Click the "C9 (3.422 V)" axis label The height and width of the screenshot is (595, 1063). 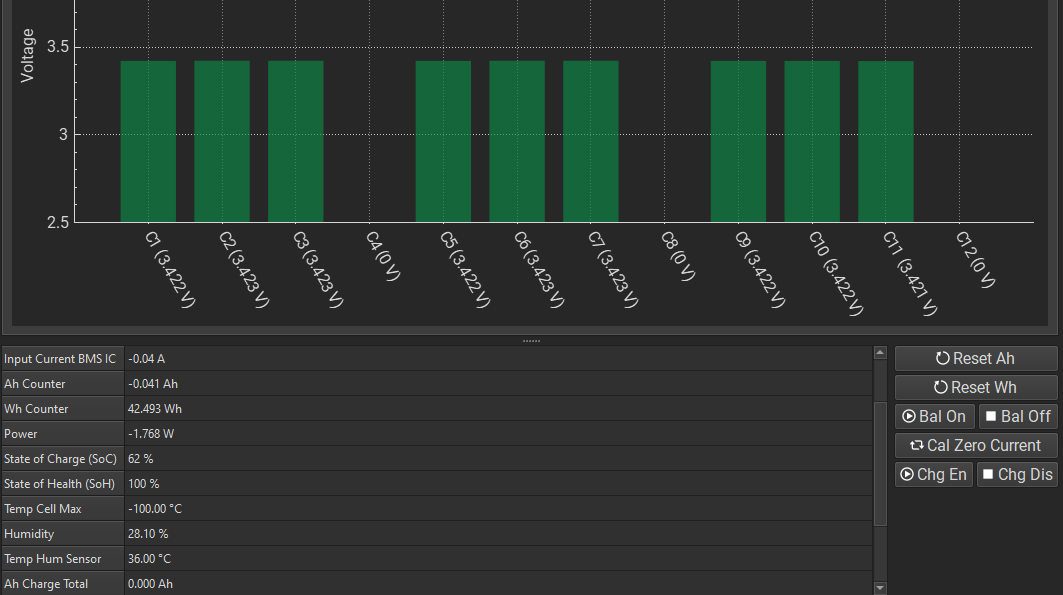coord(761,270)
